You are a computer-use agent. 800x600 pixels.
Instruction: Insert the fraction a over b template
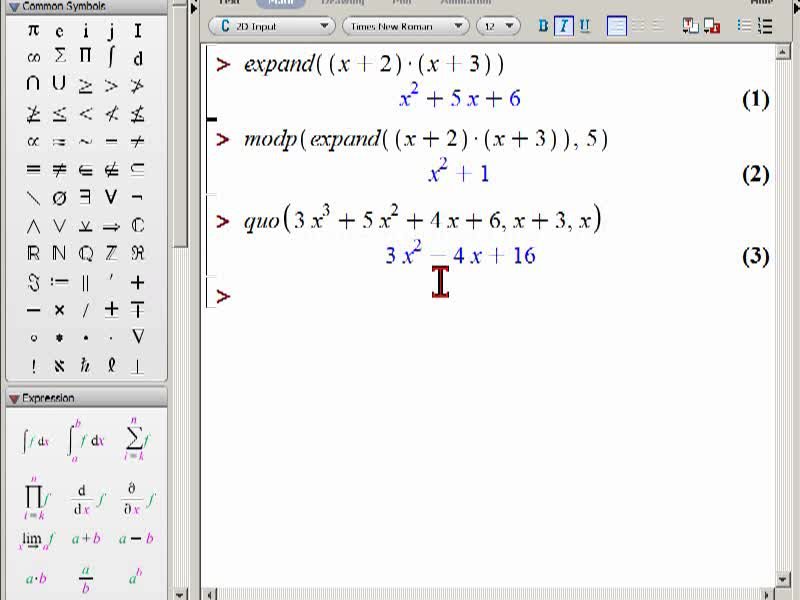click(85, 579)
